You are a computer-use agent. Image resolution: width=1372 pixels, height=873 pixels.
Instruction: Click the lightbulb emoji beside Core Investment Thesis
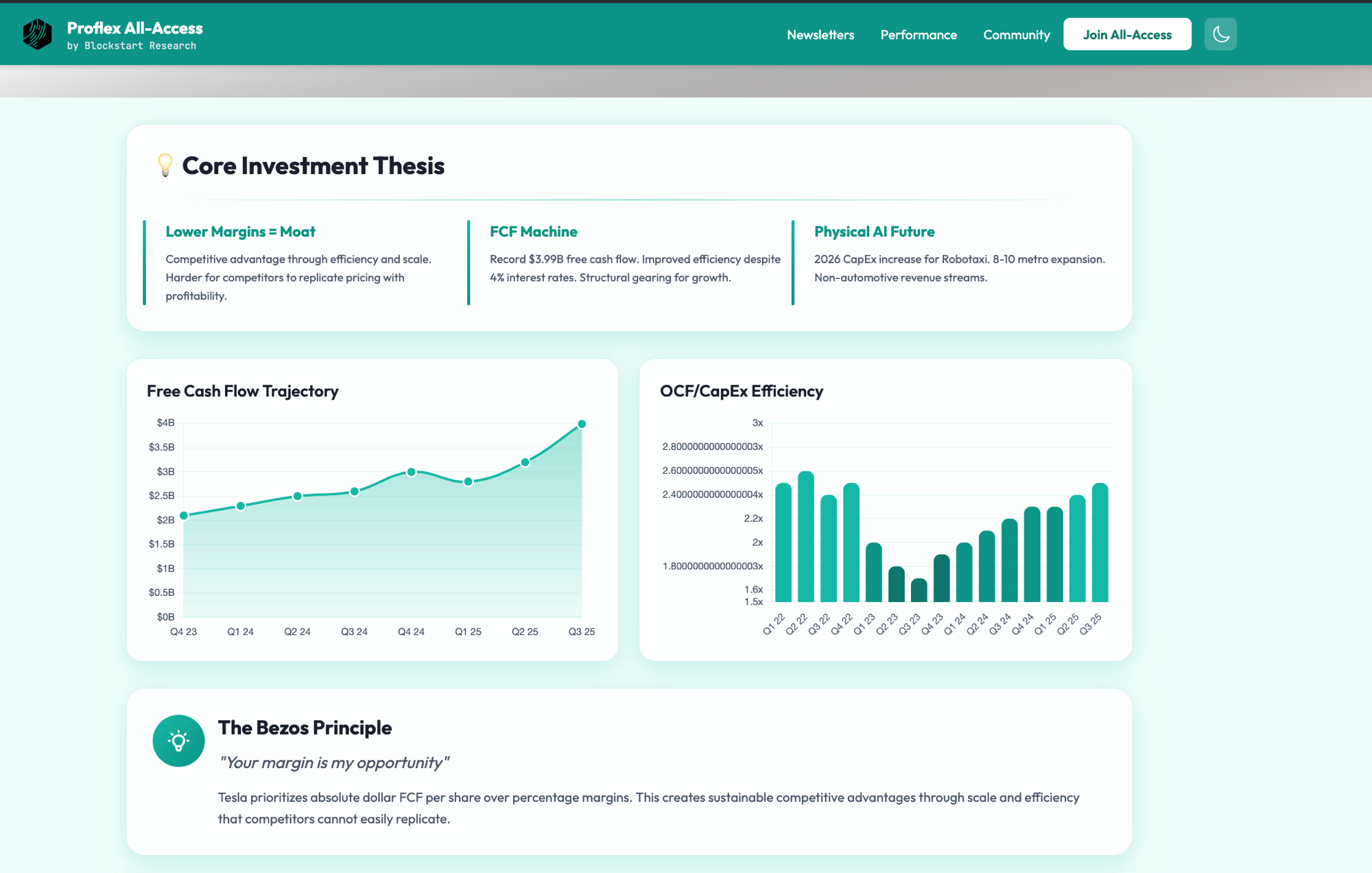(165, 165)
